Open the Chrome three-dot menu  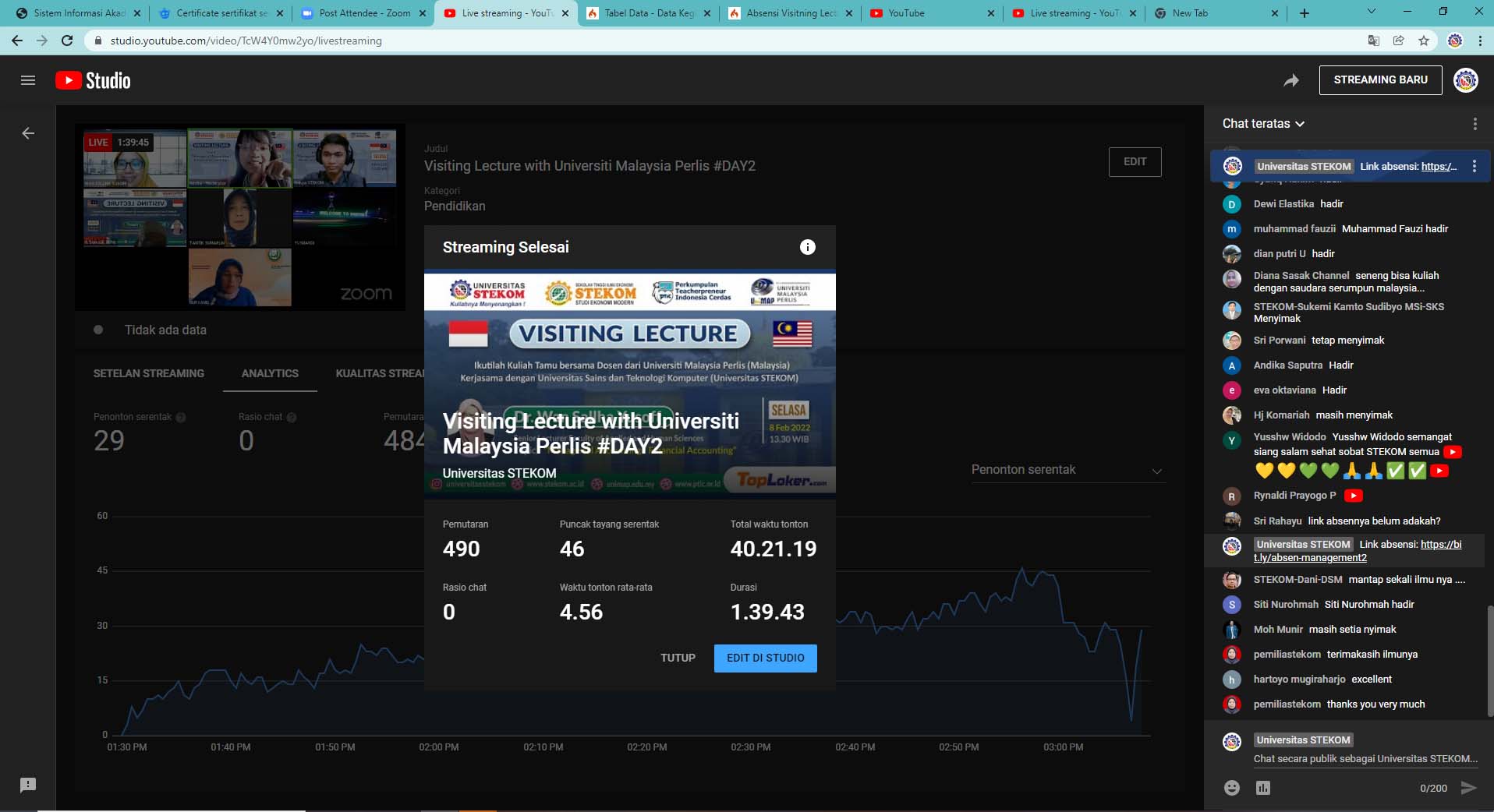(1480, 41)
